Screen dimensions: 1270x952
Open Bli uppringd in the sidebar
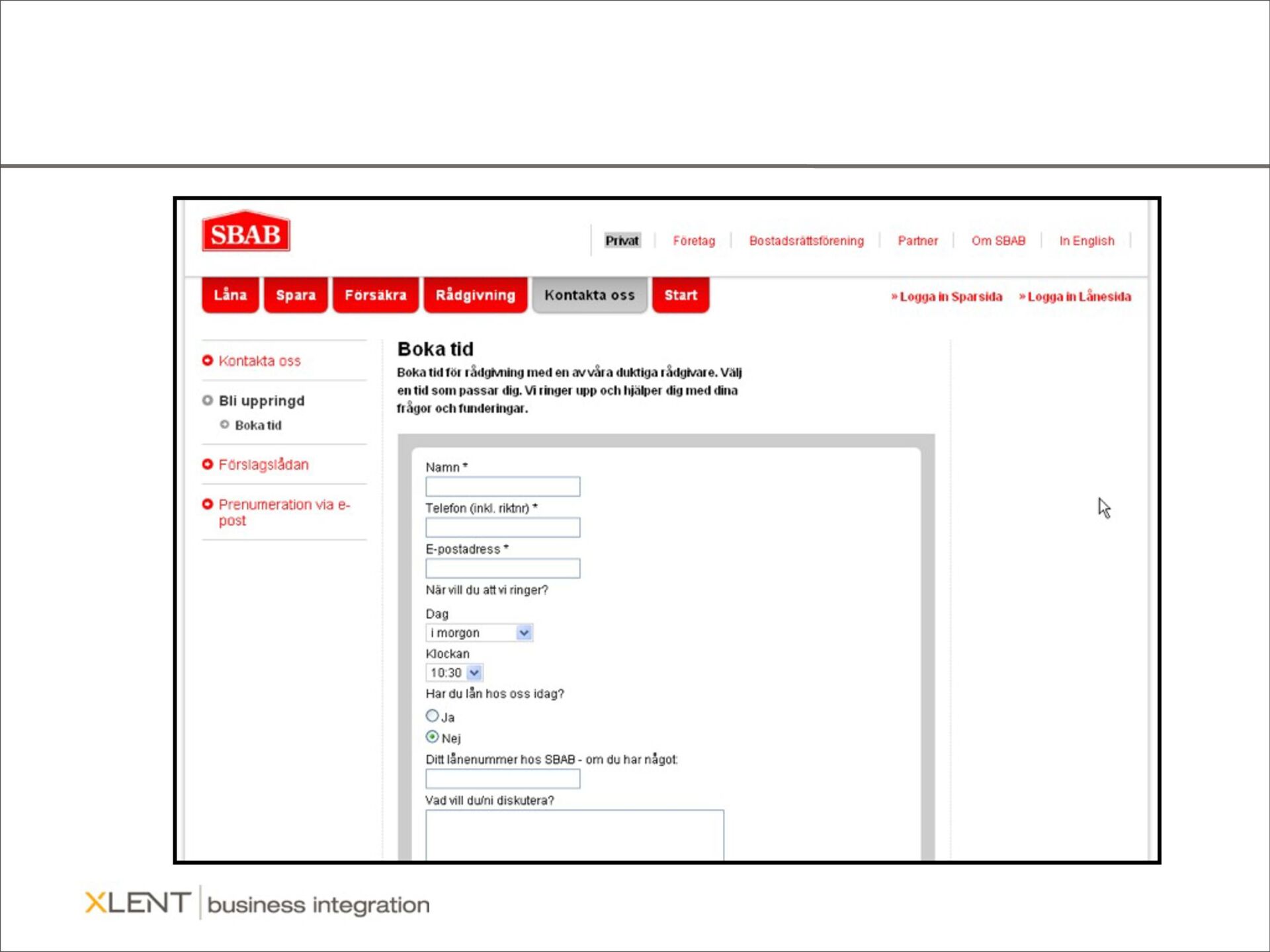[262, 401]
